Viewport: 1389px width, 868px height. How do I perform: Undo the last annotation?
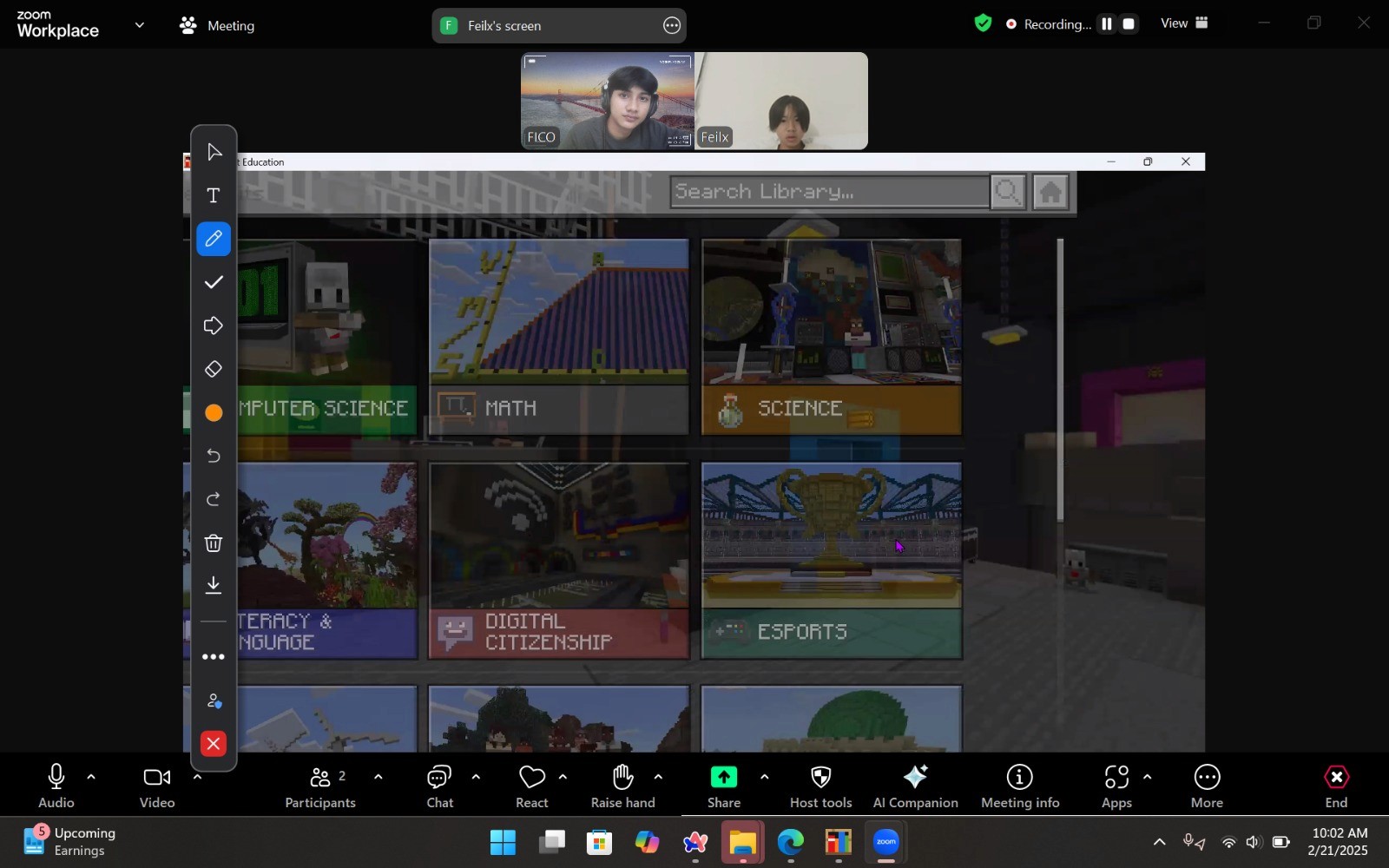tap(214, 457)
